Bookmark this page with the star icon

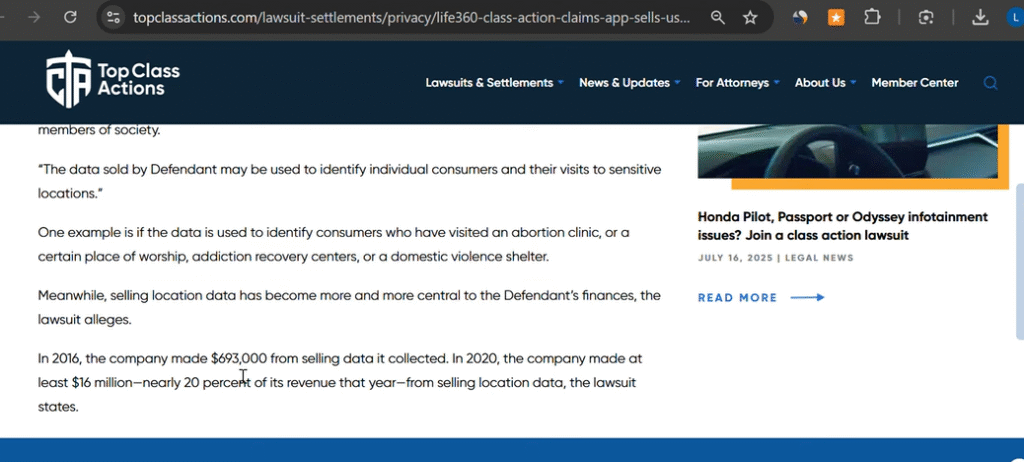(x=750, y=17)
